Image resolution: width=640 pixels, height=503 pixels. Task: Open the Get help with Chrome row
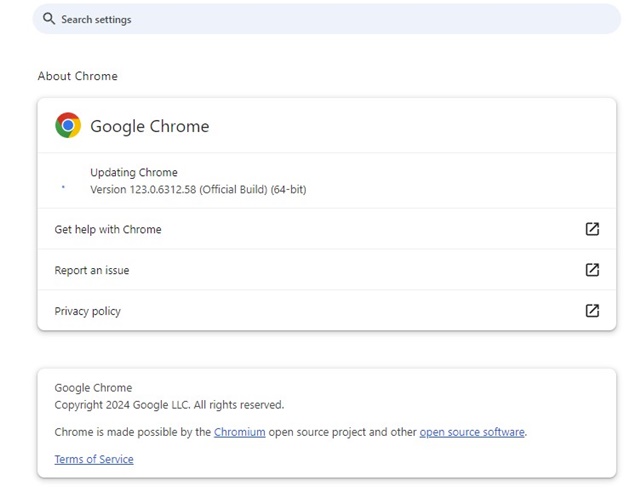click(x=108, y=229)
